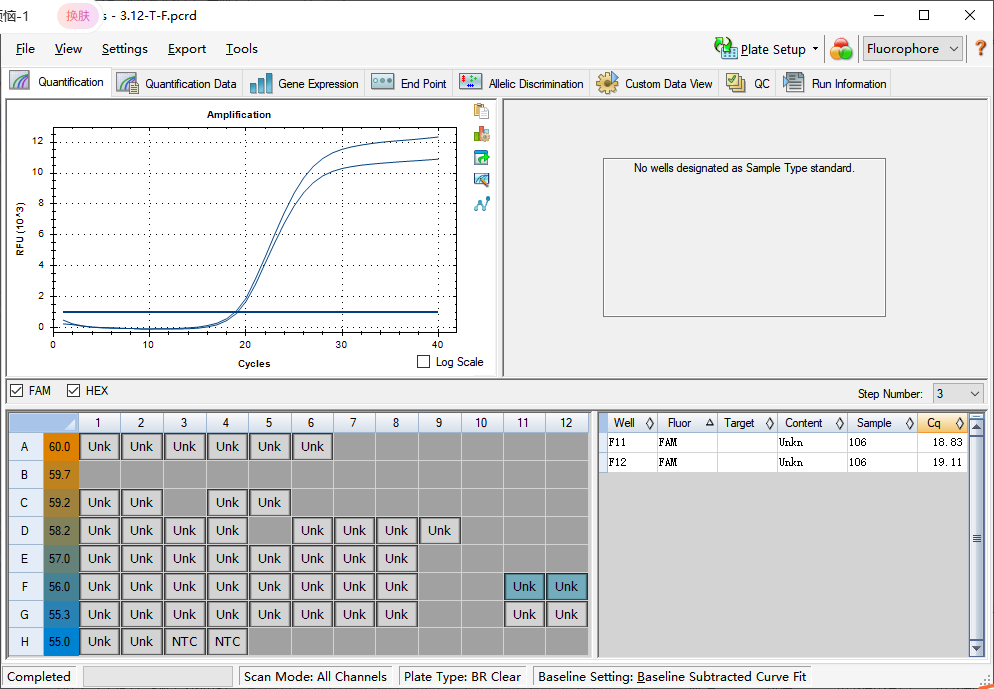Click the 换肤 skin button

(x=78, y=15)
